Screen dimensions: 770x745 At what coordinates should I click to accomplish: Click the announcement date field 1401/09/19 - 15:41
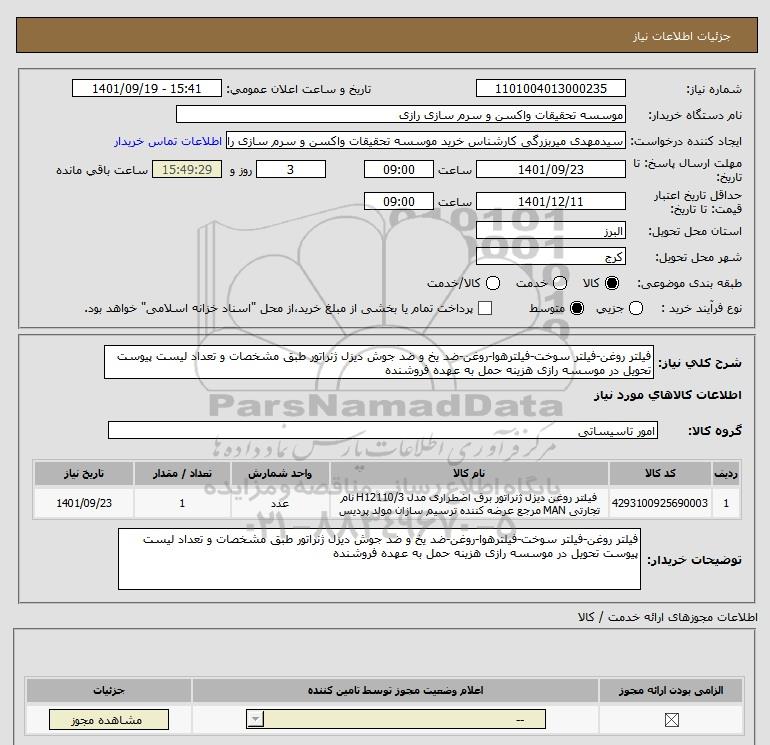[x=146, y=88]
